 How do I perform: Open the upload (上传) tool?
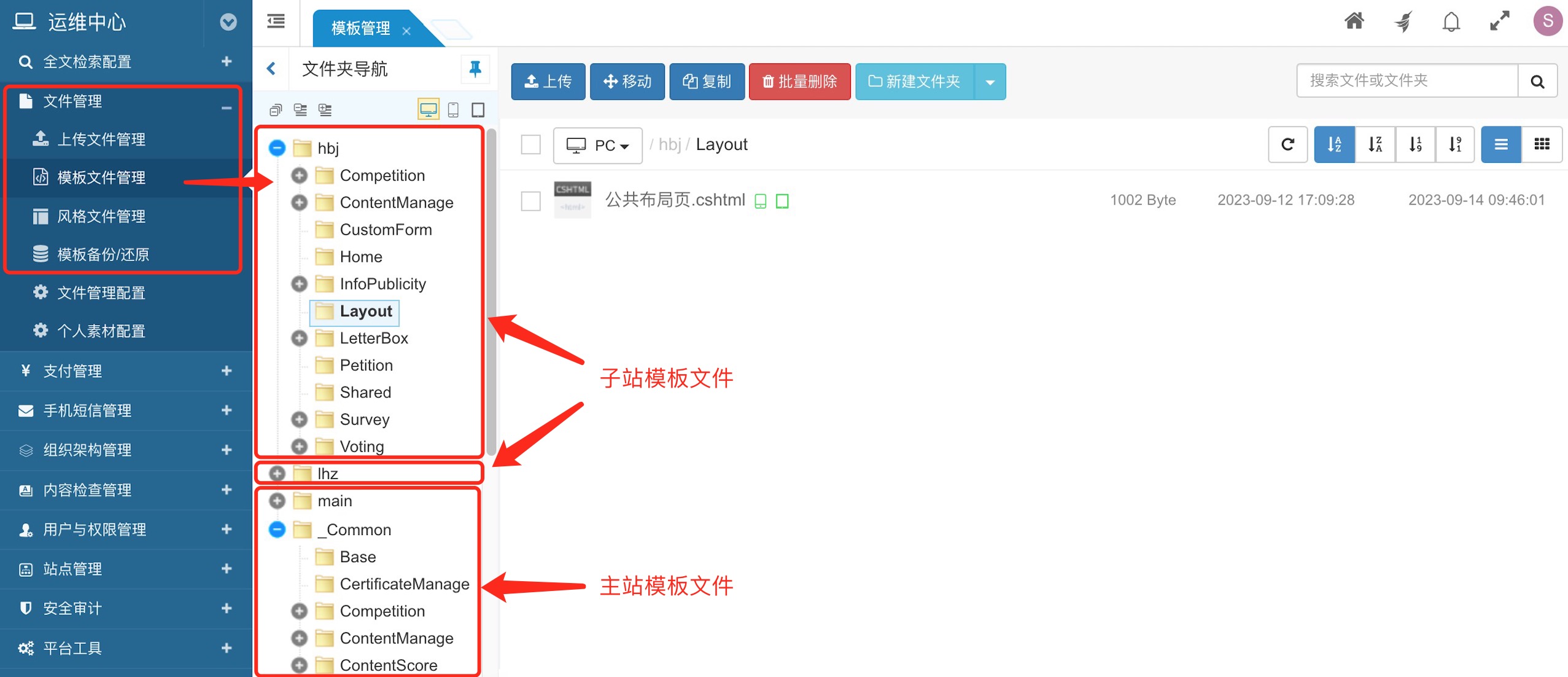(548, 81)
